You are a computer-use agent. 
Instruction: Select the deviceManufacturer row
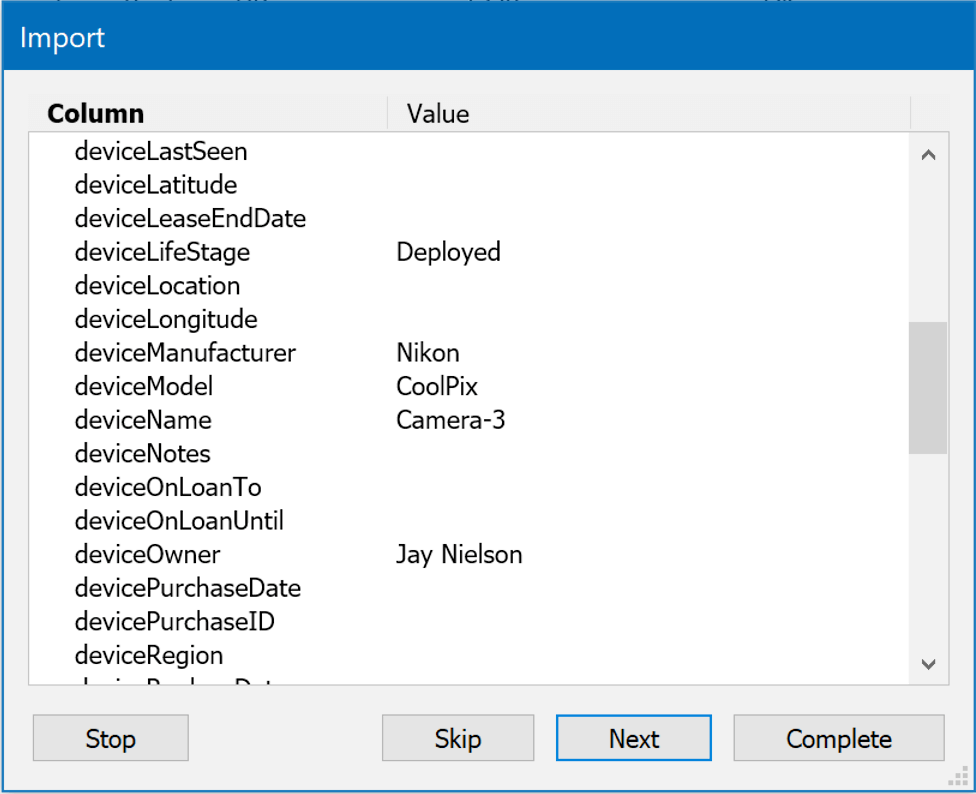coord(185,353)
